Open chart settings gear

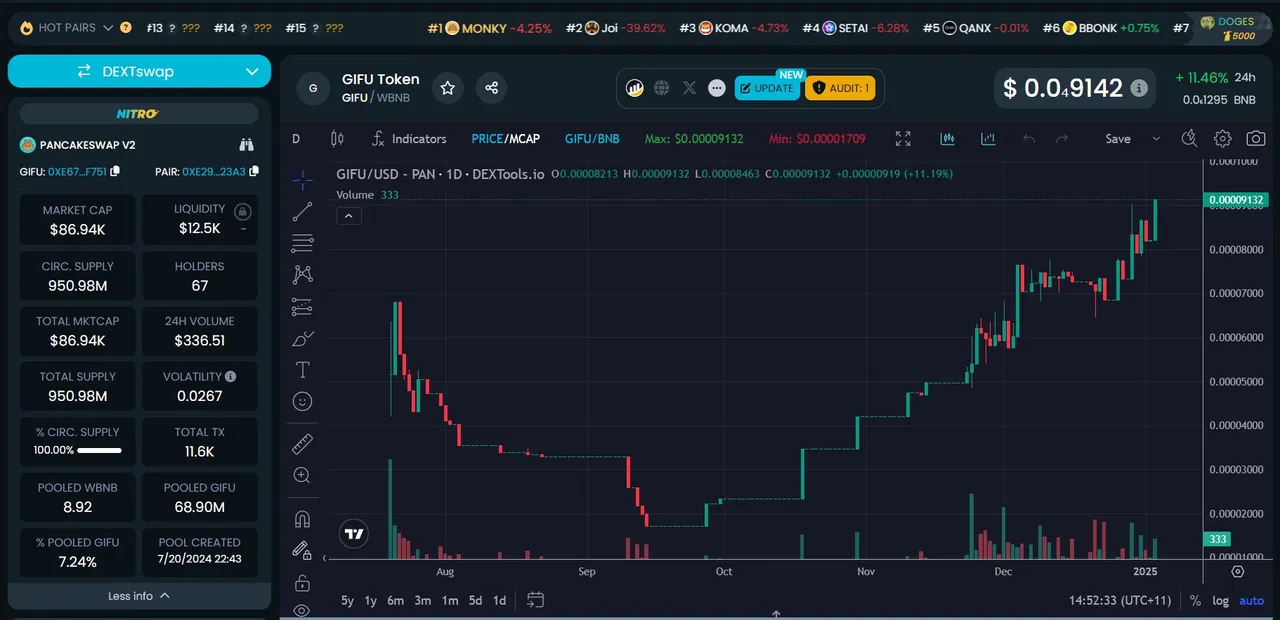click(1223, 139)
